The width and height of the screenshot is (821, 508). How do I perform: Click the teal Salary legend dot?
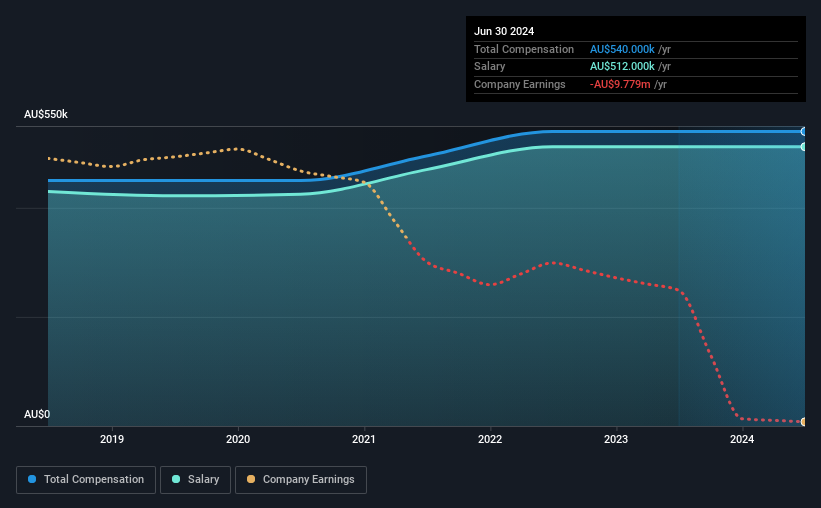176,479
